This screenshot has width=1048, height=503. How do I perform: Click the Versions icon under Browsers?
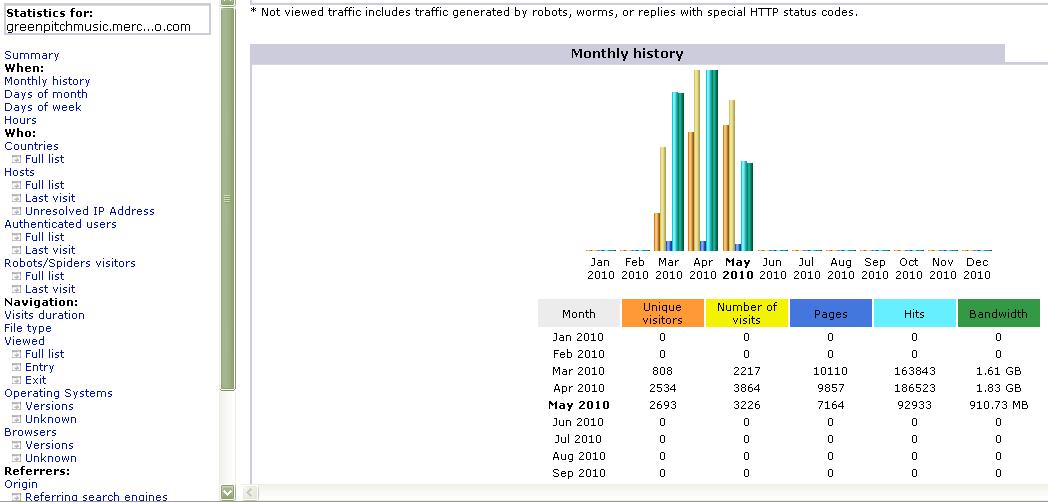click(17, 446)
